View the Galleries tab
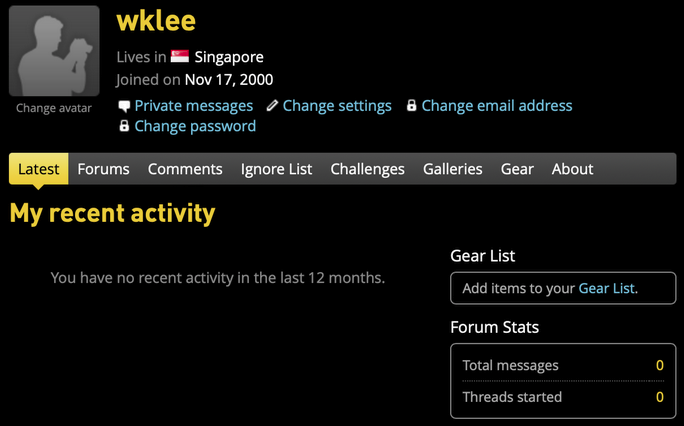Image resolution: width=684 pixels, height=426 pixels. (x=453, y=169)
